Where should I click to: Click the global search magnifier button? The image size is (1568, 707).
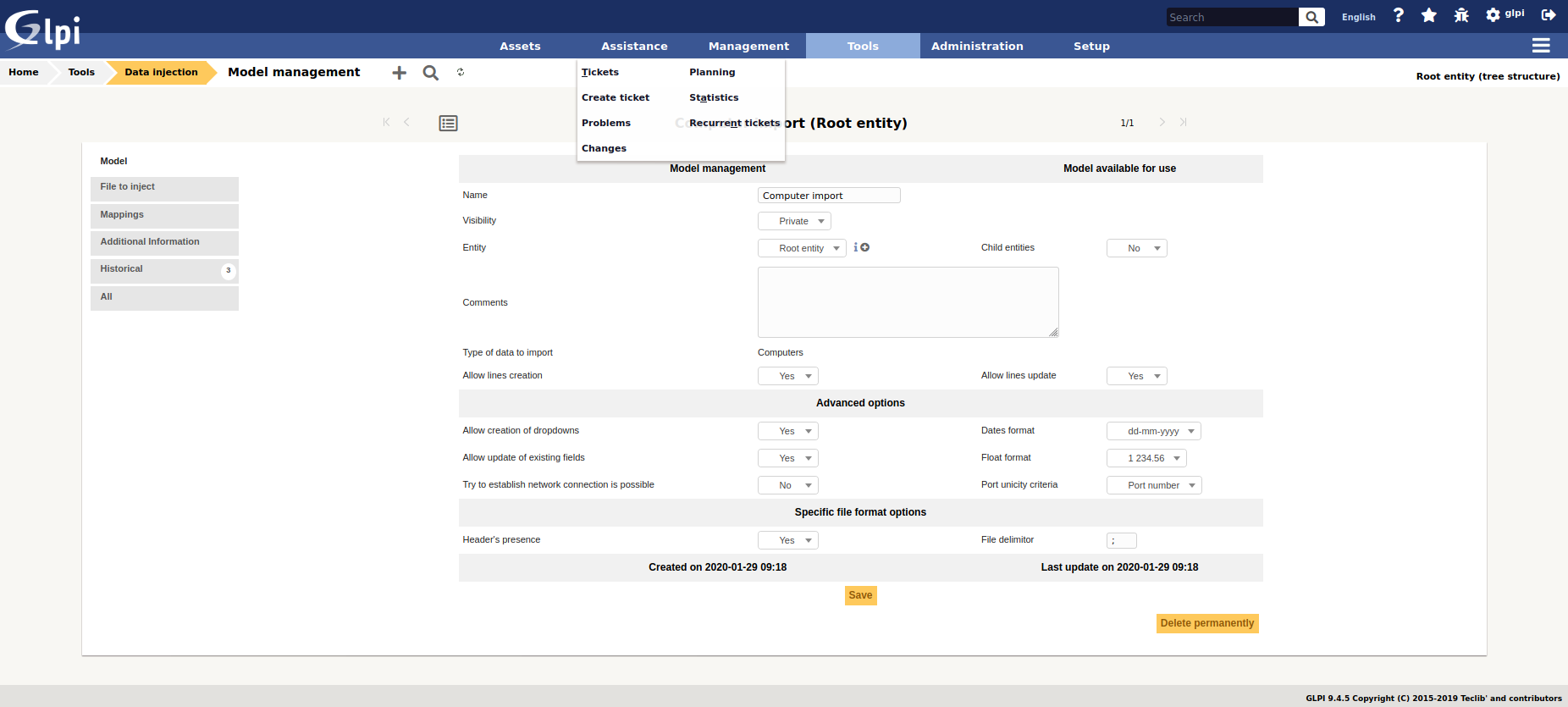1311,17
